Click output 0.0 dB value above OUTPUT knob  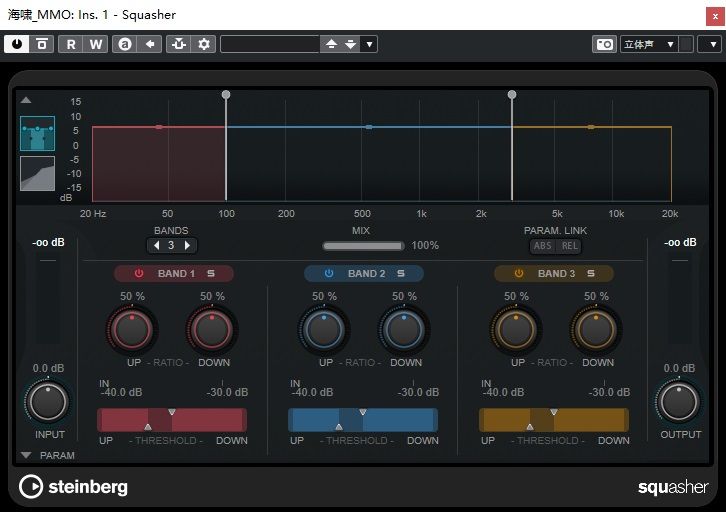pos(679,368)
